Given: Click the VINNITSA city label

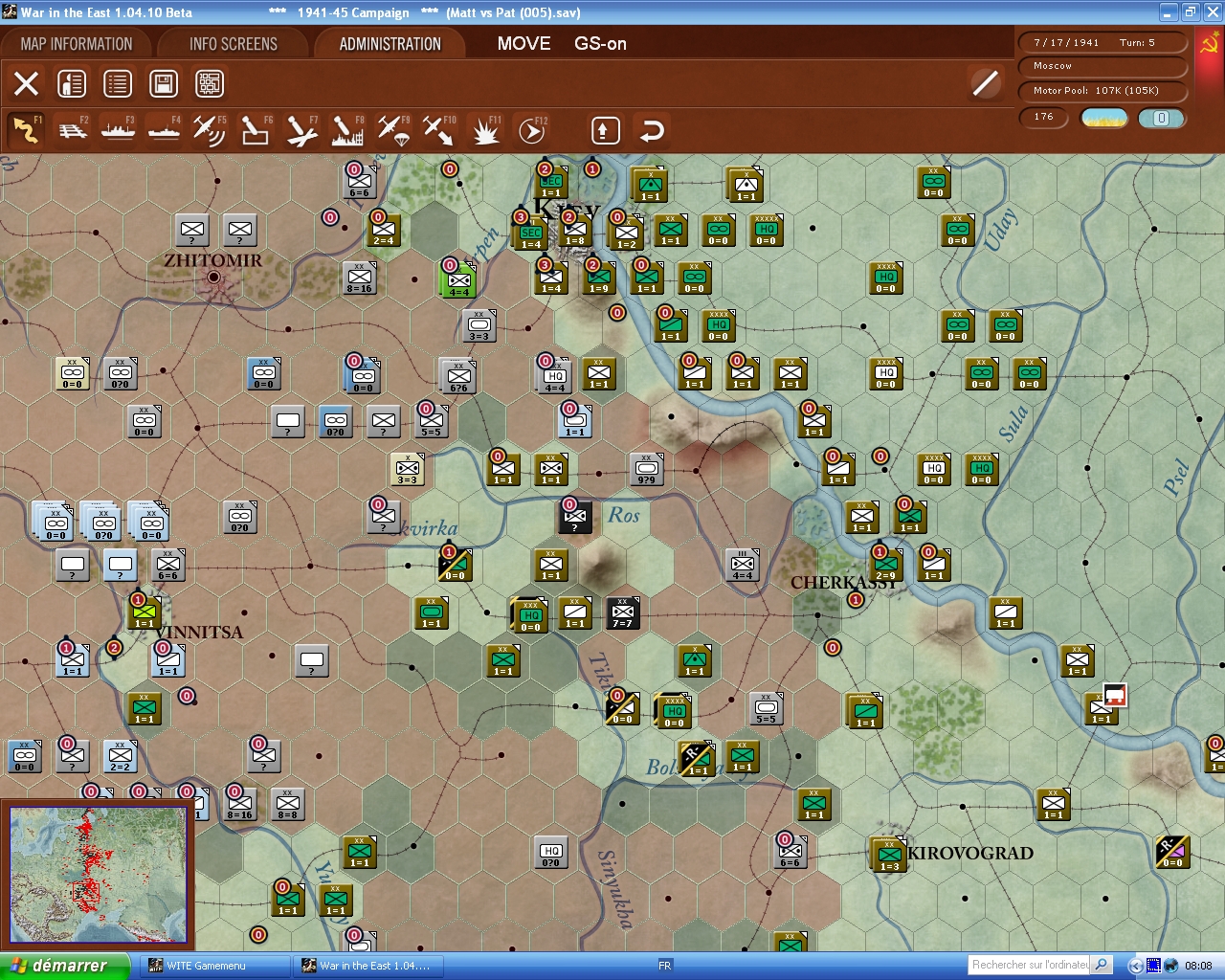Looking at the screenshot, I should tap(199, 633).
